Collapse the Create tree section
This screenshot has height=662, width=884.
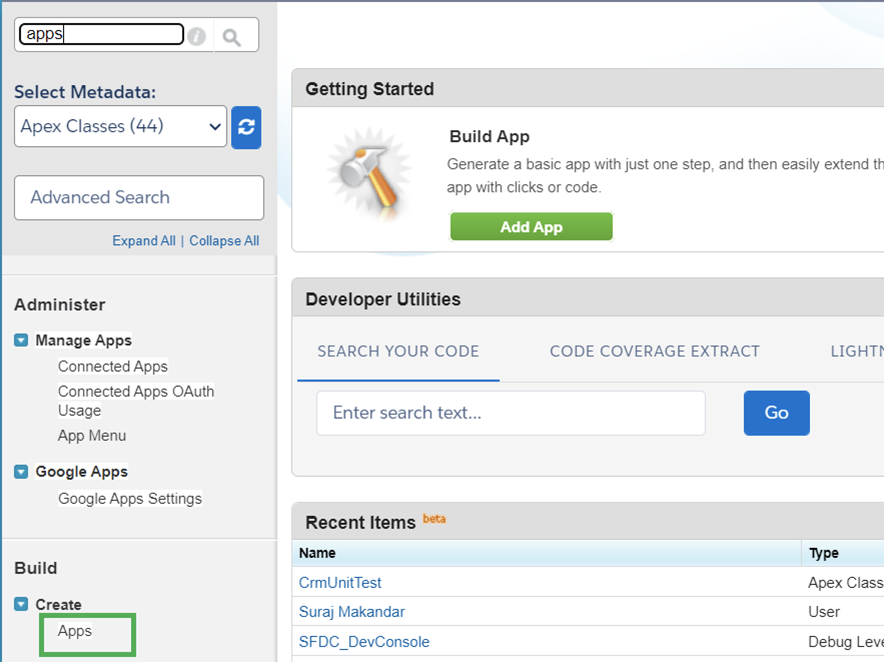[x=21, y=605]
